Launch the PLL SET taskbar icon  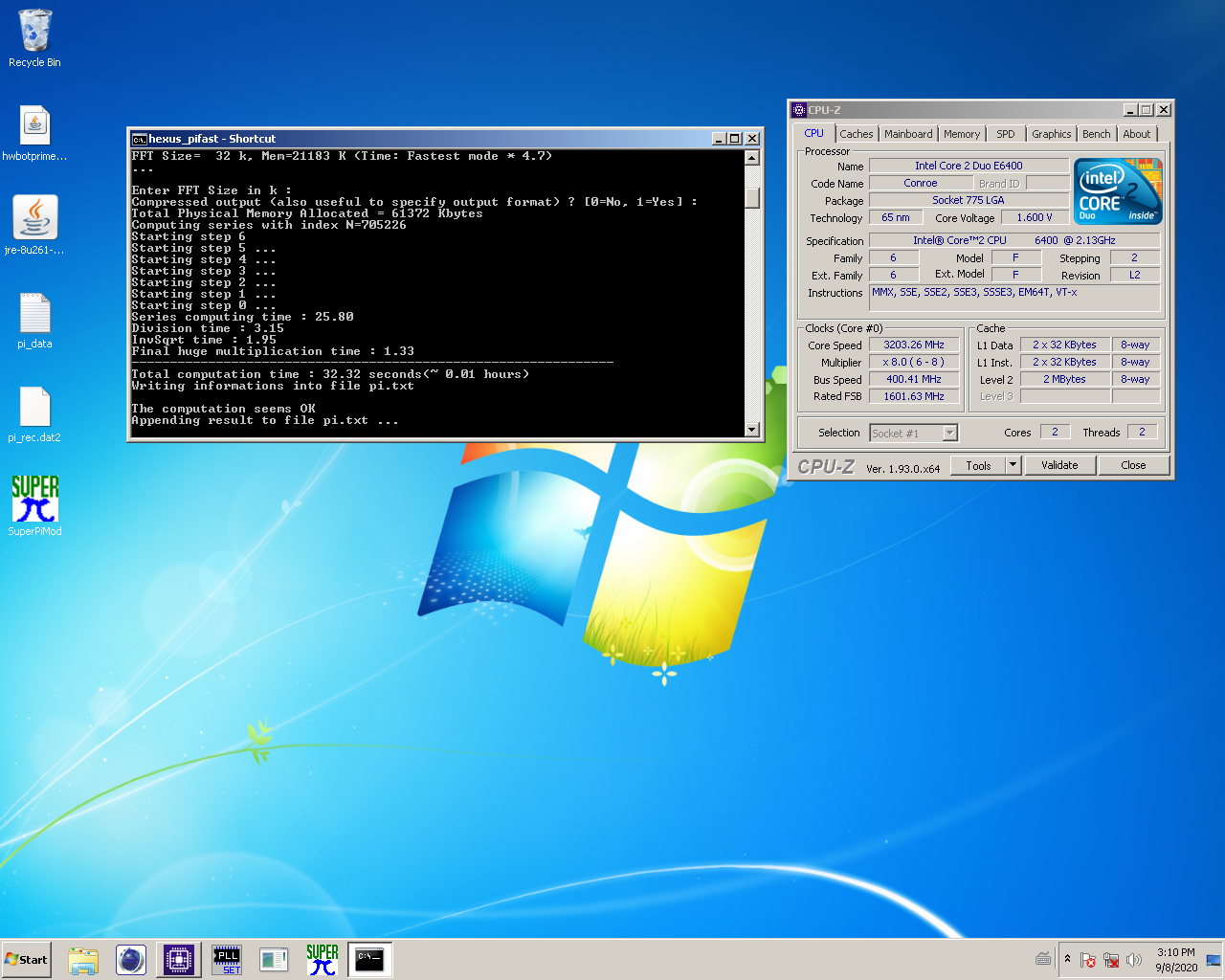[227, 960]
